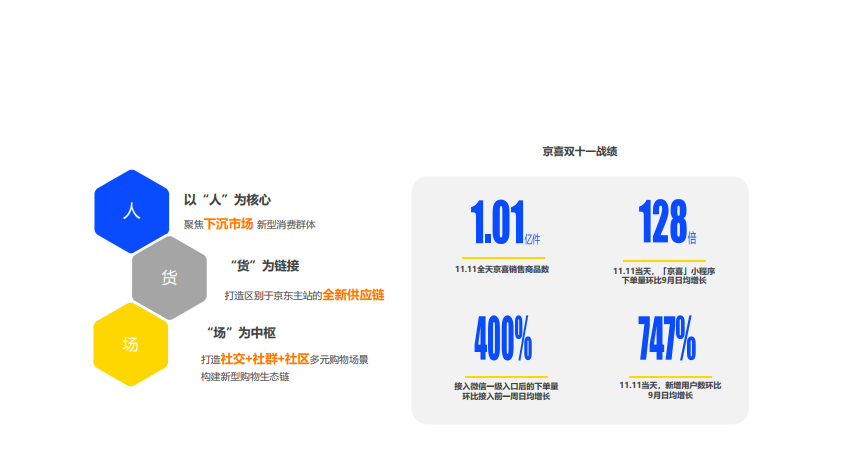Viewport: 842px width, 467px height.
Task: Select caption 接入微信一级入口后的下单量
Action: (x=506, y=386)
